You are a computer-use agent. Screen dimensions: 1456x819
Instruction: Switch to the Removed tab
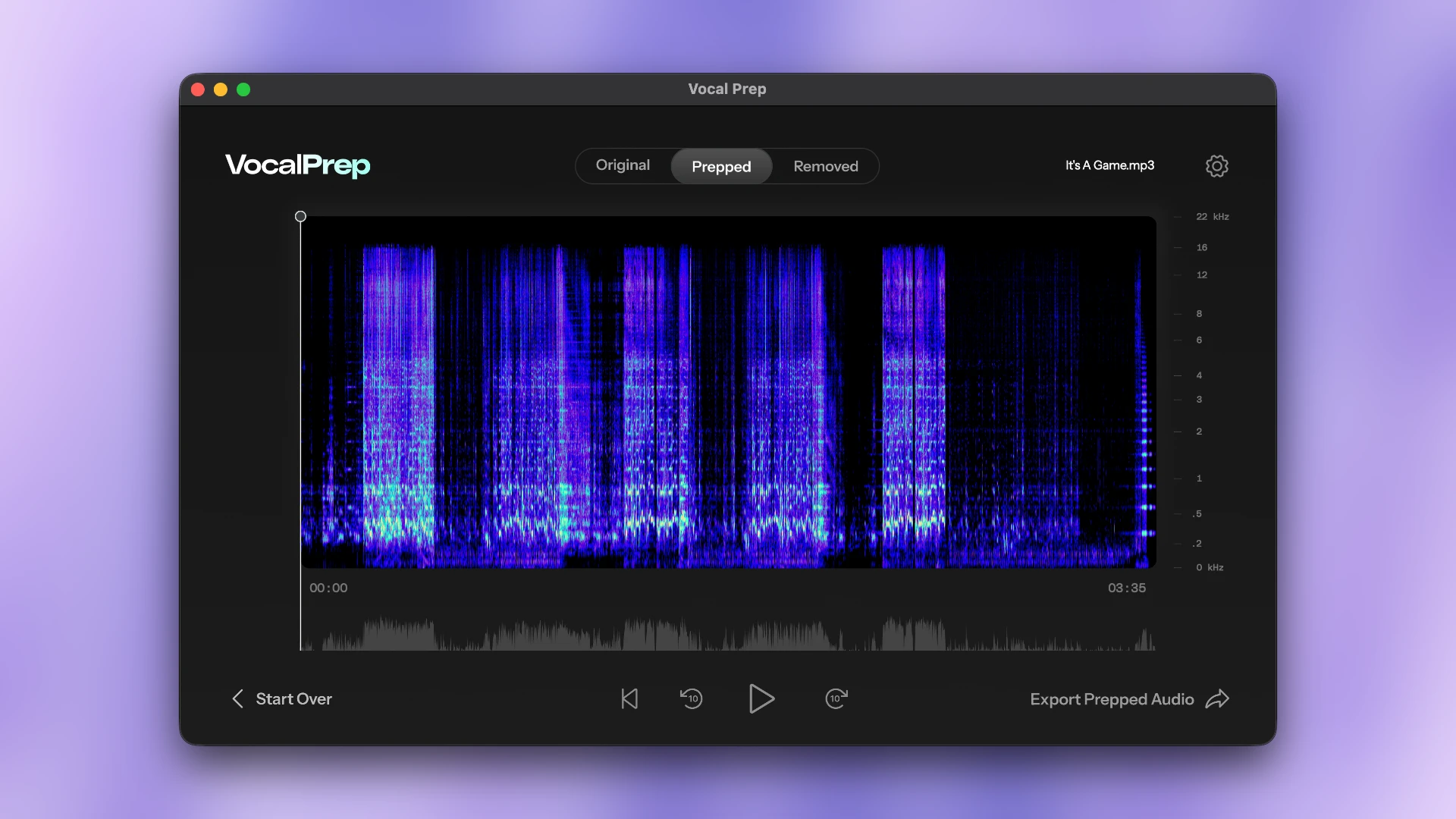[x=826, y=166]
